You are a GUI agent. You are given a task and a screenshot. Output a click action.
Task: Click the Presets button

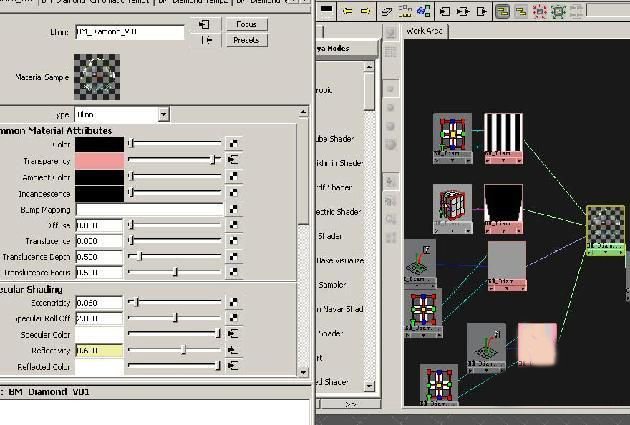(x=246, y=40)
